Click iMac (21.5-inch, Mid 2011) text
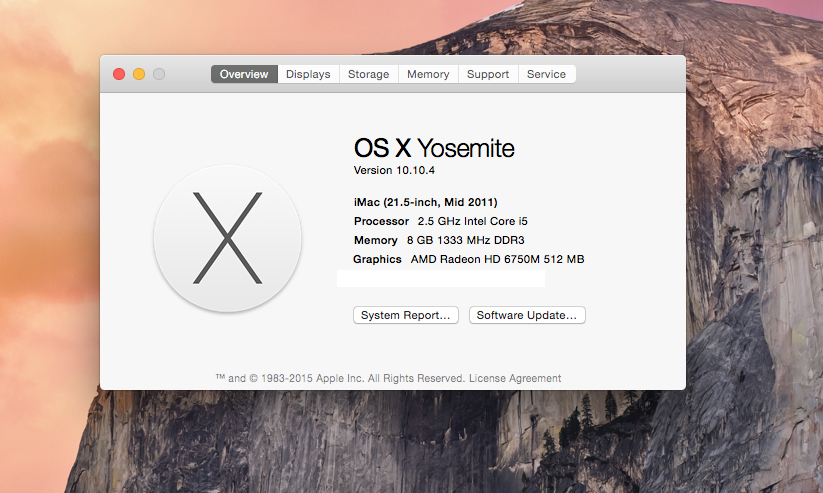The image size is (823, 493). pos(426,202)
